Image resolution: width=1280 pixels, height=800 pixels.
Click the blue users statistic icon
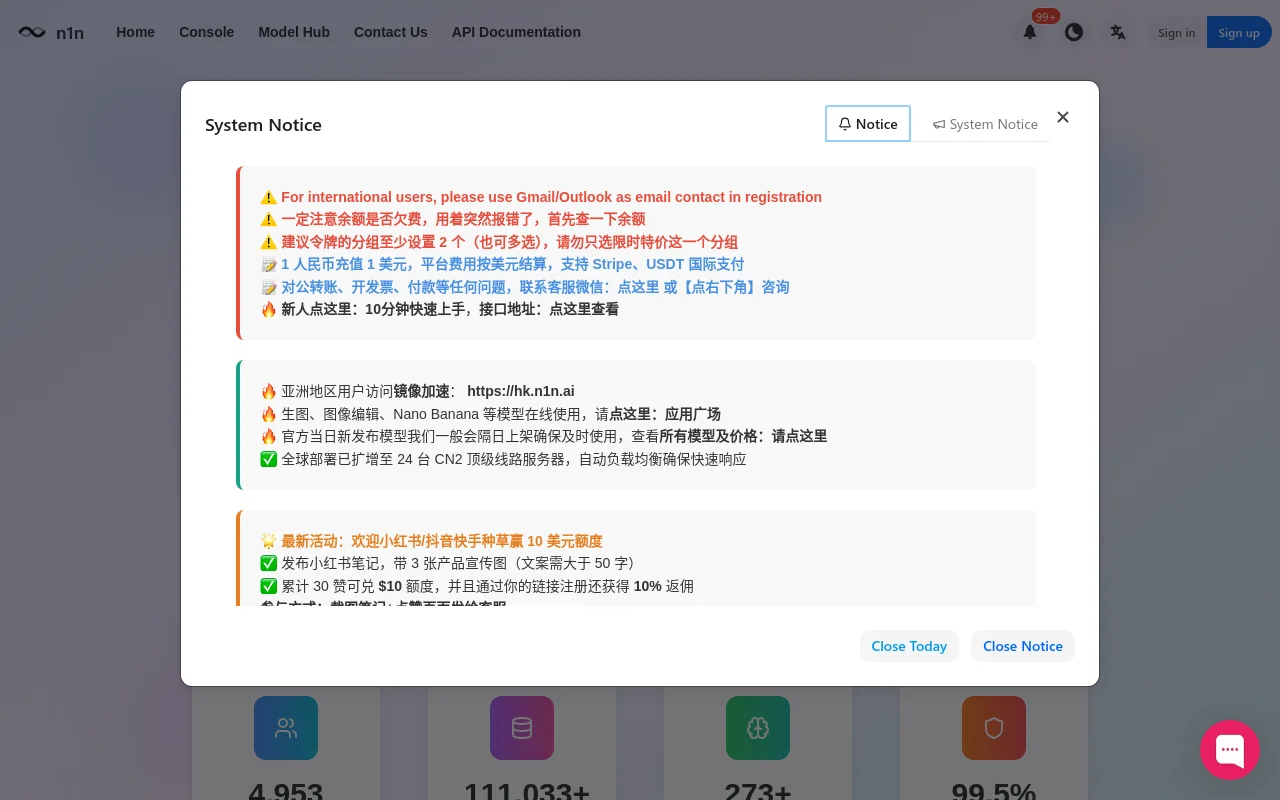286,728
